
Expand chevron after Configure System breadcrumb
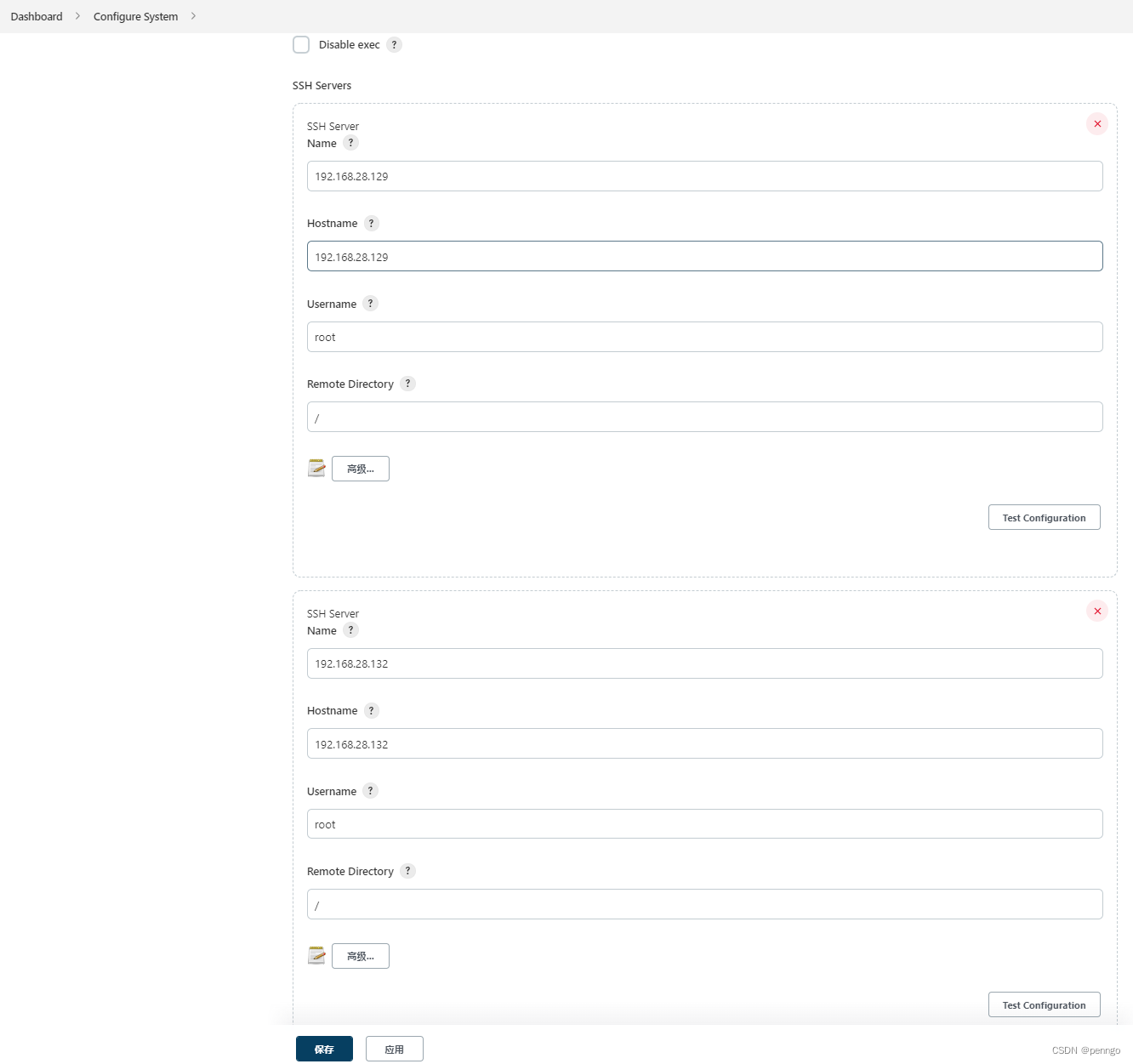(193, 16)
